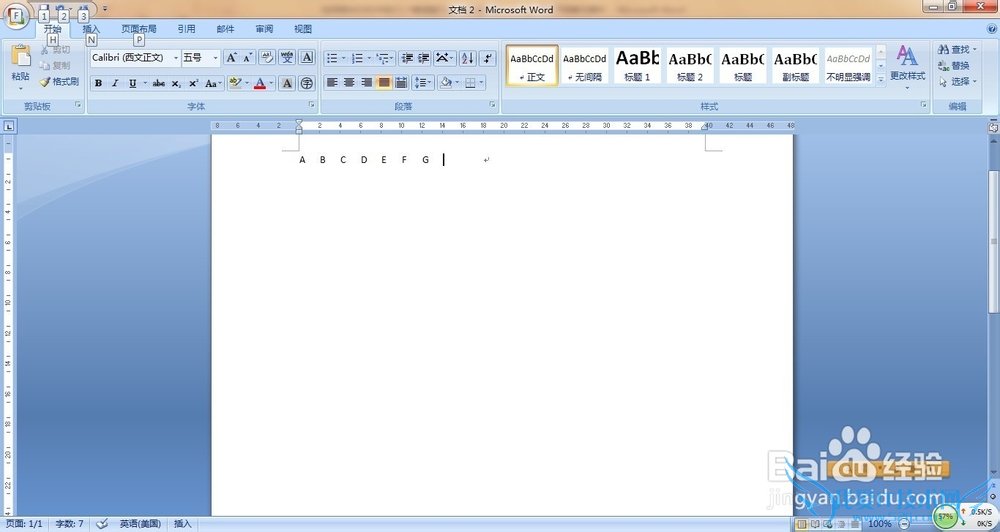
Task: Toggle the ruler button above the scrollbar
Action: pos(994,127)
